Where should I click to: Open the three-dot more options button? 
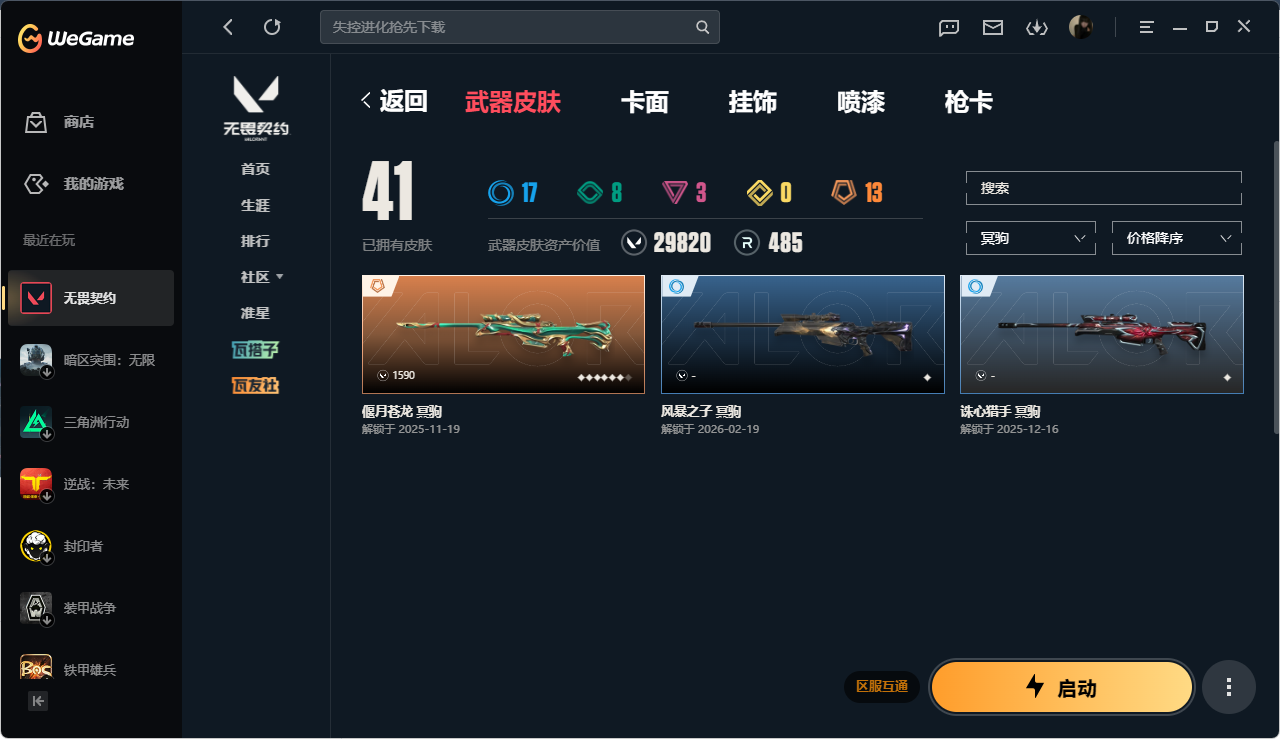(1229, 687)
